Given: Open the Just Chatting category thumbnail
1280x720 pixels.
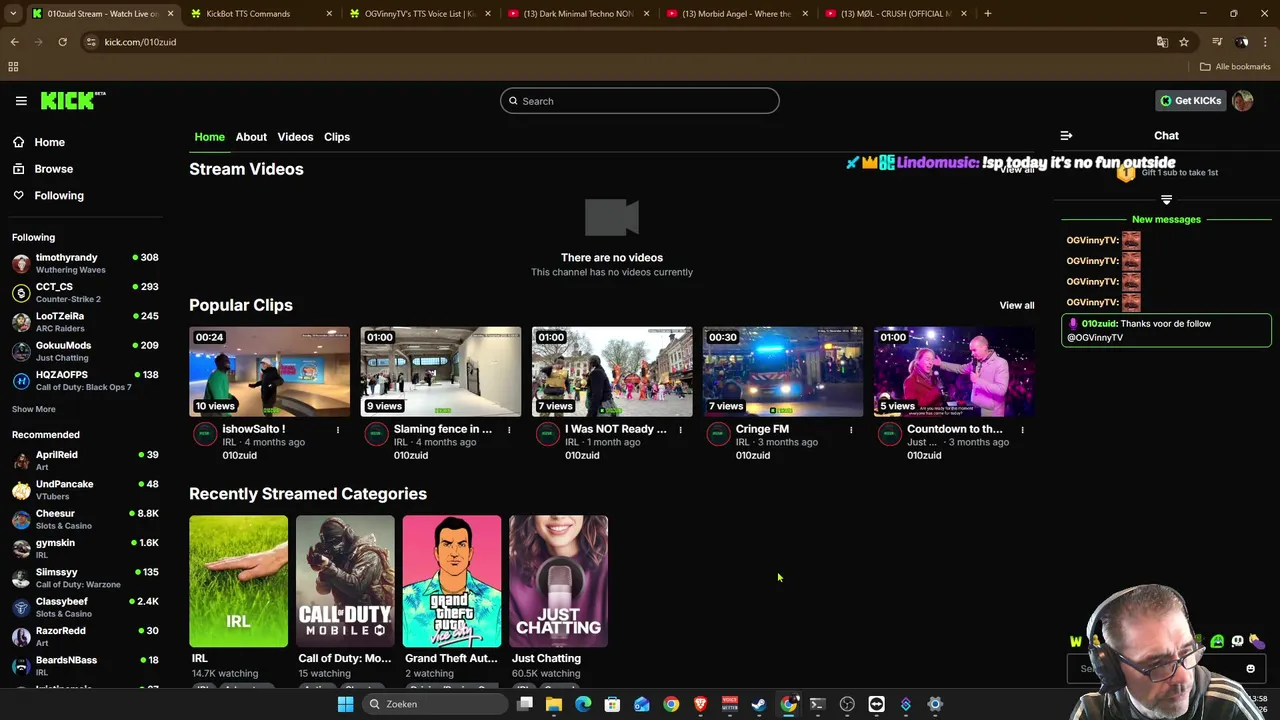Looking at the screenshot, I should [558, 581].
